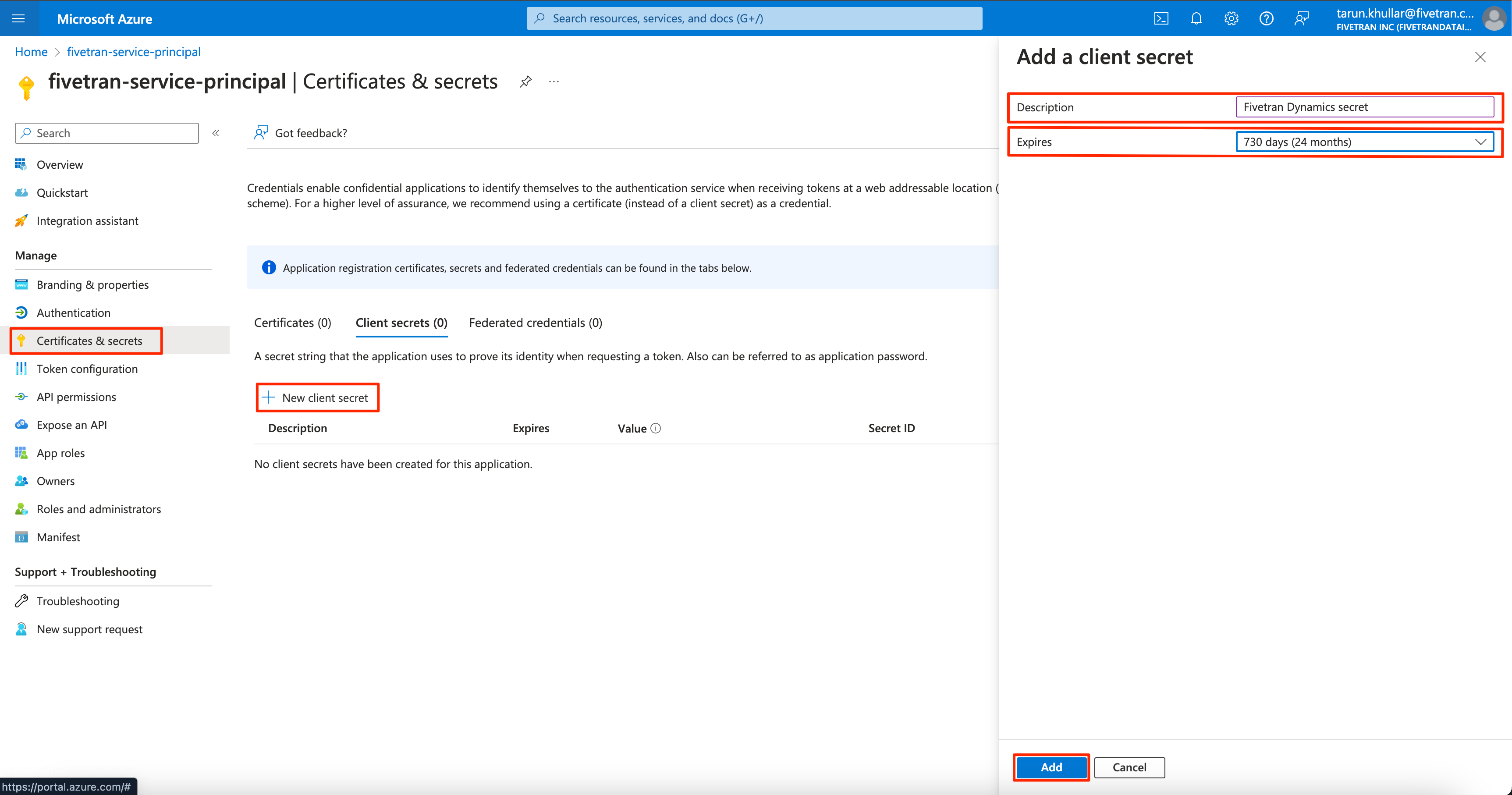Click the New support request icon
The image size is (1512, 795).
[x=22, y=628]
